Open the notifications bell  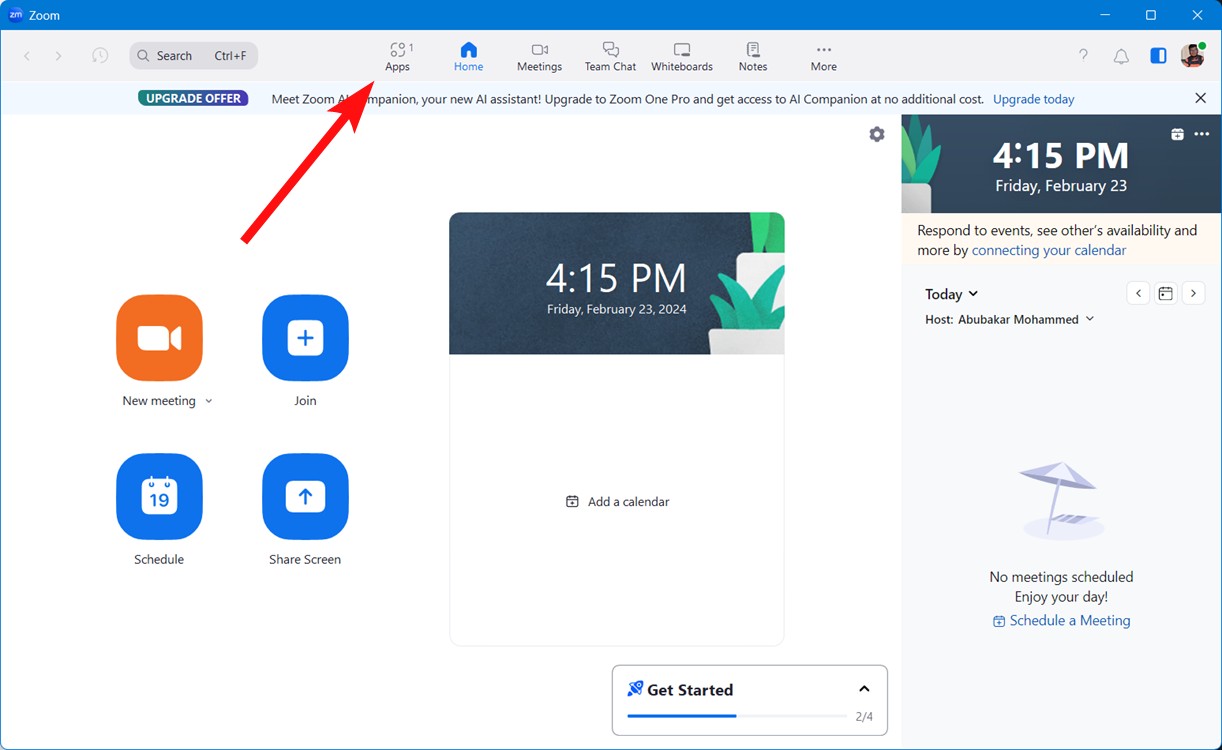click(1121, 57)
